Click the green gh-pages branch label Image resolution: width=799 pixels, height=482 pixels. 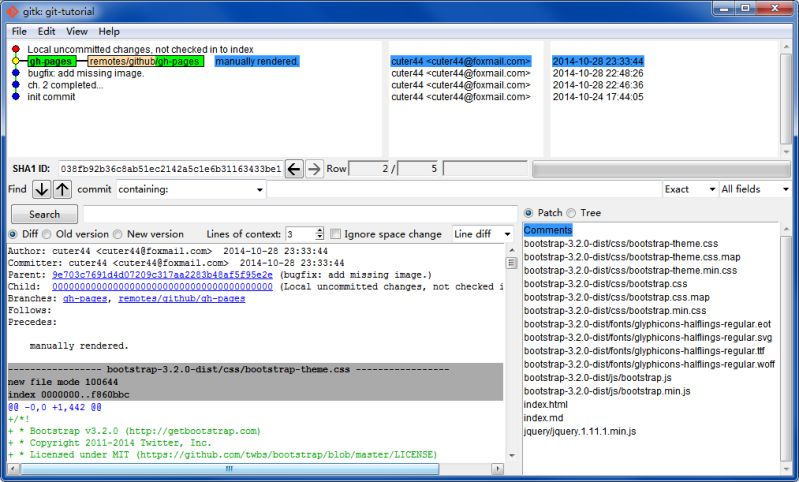tap(51, 61)
